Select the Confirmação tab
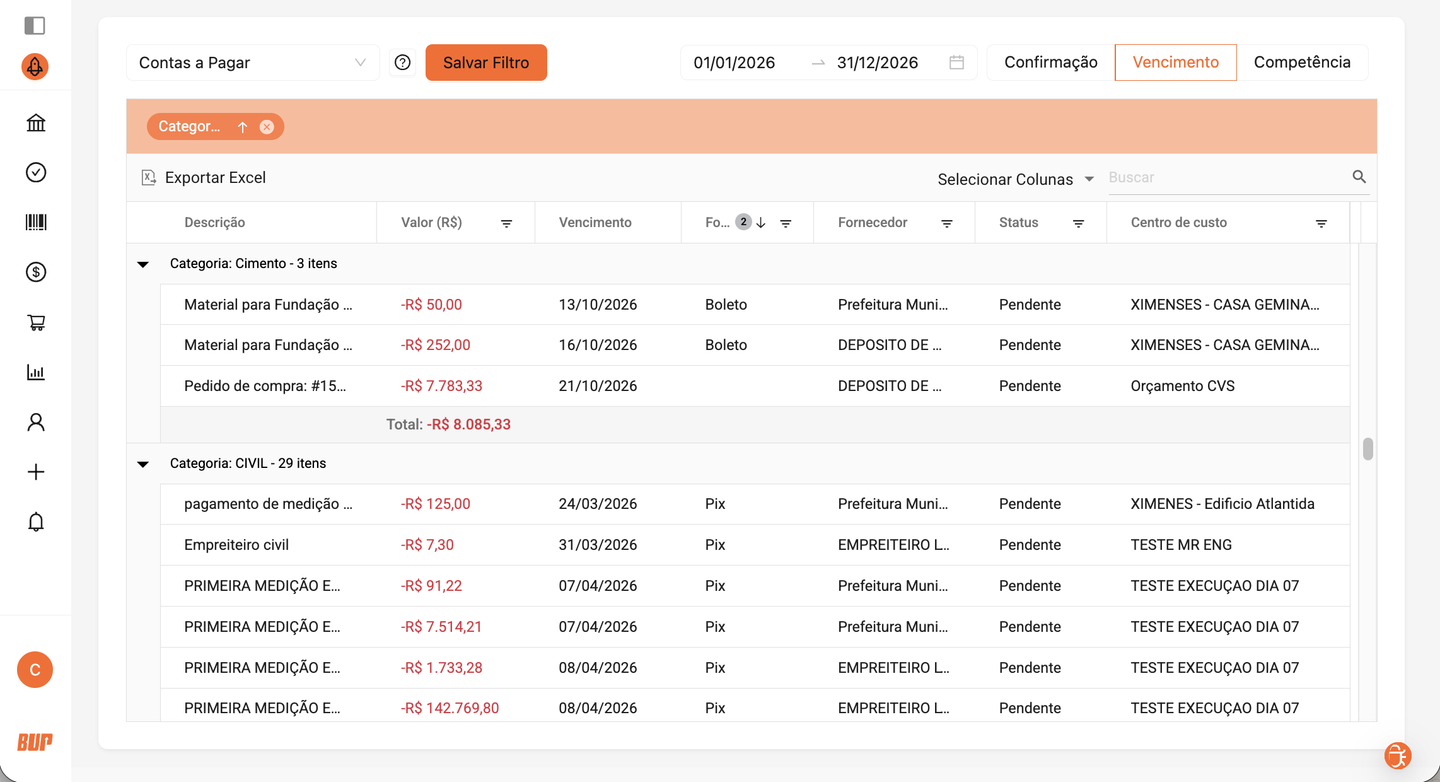1440x782 pixels. pyautogui.click(x=1051, y=62)
